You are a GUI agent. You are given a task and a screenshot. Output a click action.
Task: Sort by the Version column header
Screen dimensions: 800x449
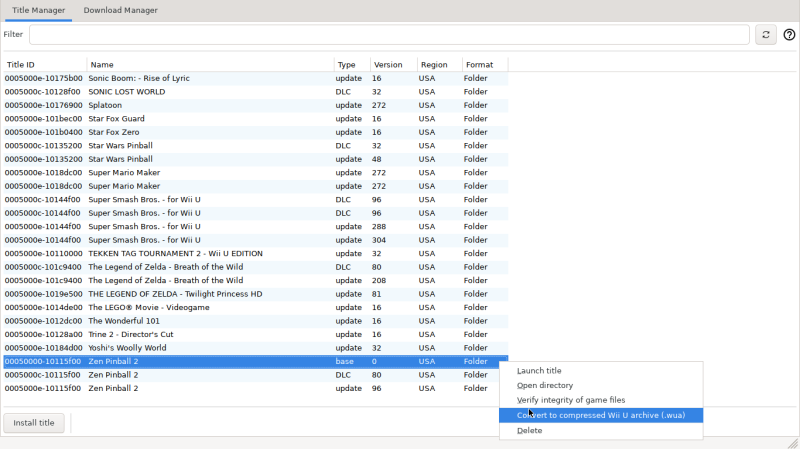pyautogui.click(x=394, y=65)
